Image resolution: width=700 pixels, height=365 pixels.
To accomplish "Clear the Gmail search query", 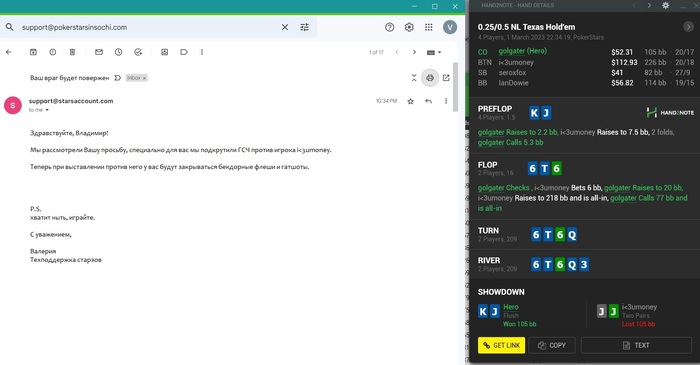I will 285,27.
